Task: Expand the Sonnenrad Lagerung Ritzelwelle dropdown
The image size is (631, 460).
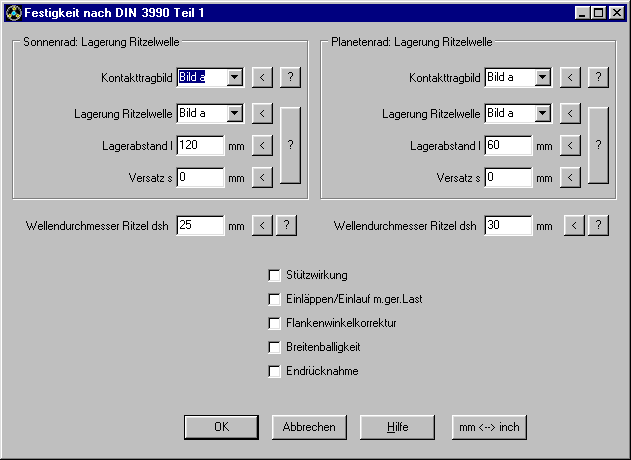Action: tap(234, 113)
